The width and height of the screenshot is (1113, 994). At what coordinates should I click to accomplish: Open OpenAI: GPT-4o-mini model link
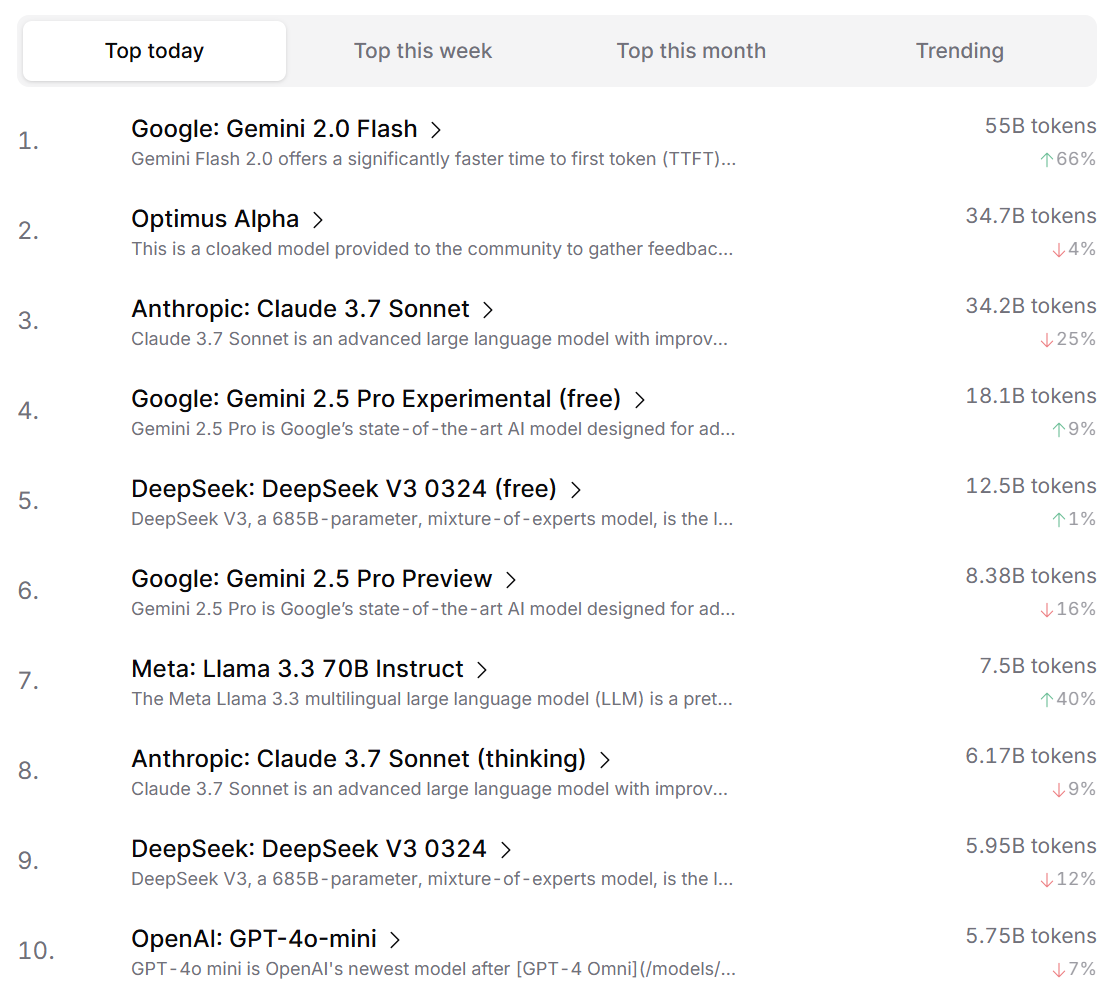(x=254, y=939)
